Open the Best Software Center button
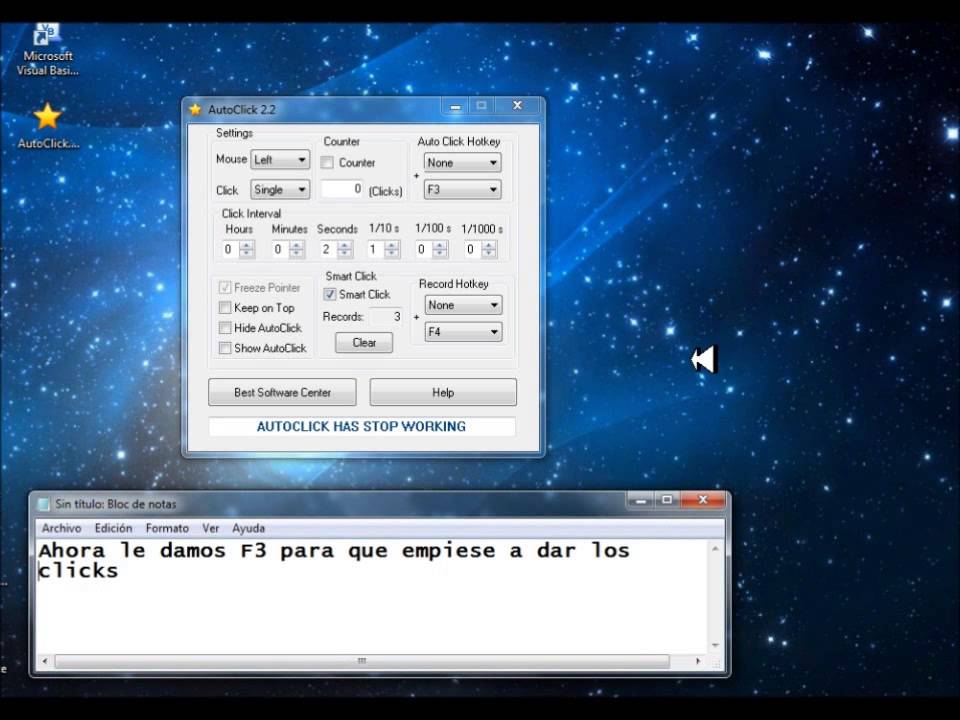Image resolution: width=960 pixels, height=720 pixels. pyautogui.click(x=282, y=392)
